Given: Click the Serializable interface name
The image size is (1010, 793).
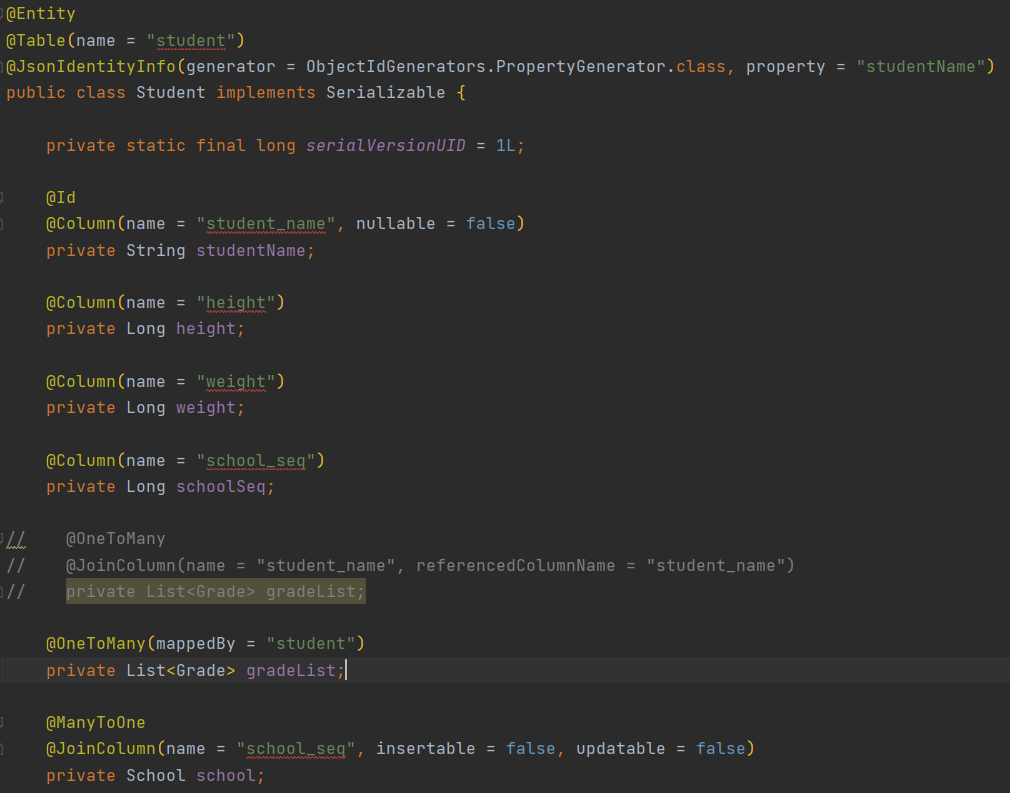Looking at the screenshot, I should (385, 92).
